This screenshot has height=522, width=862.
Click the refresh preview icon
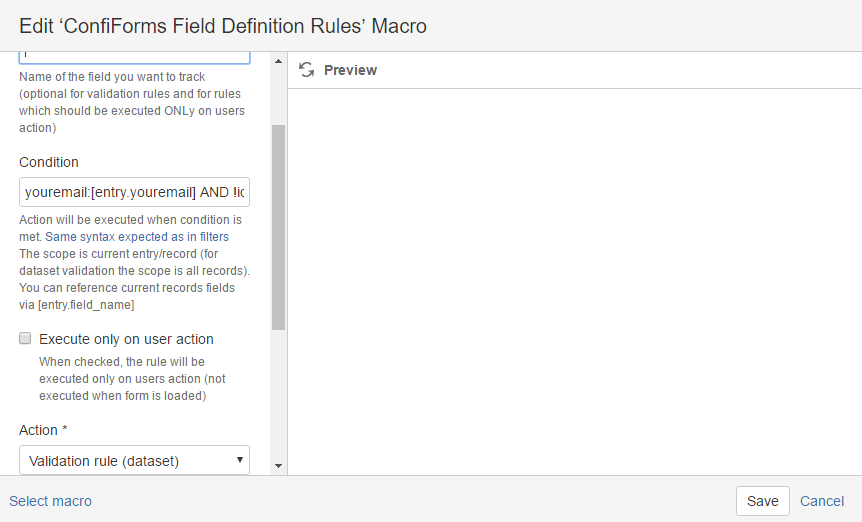(x=307, y=70)
